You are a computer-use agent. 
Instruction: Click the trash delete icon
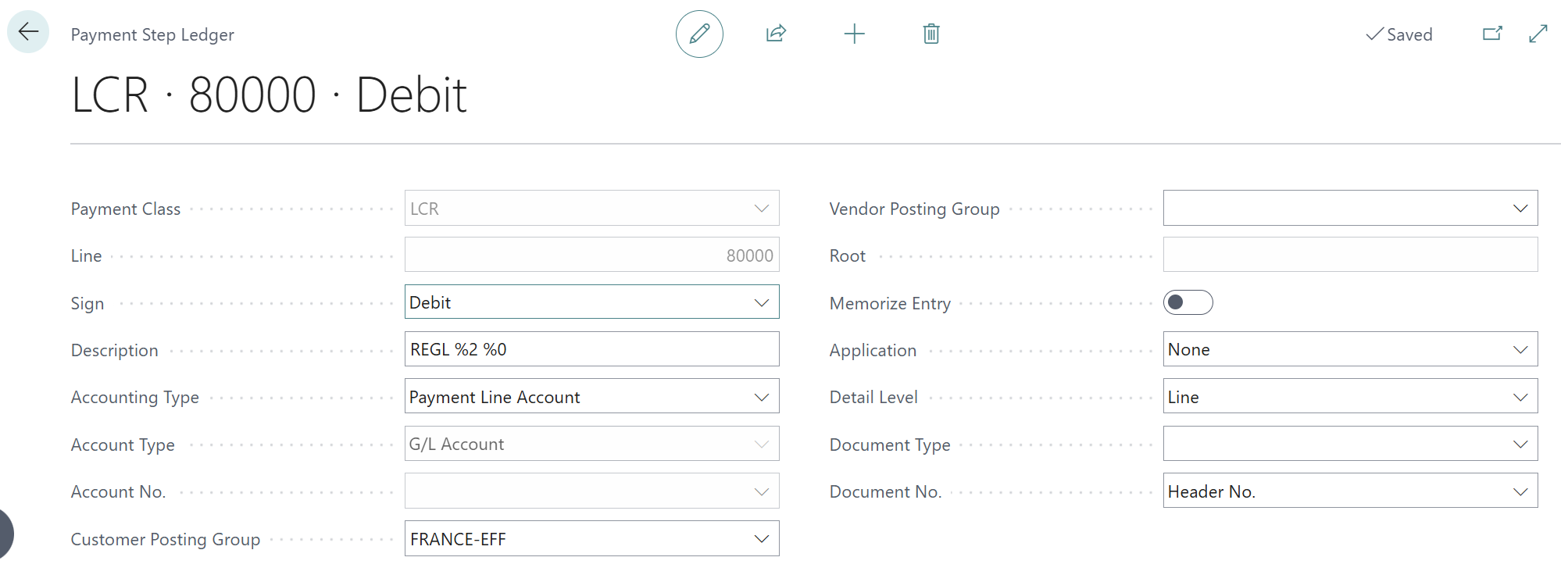pyautogui.click(x=930, y=34)
